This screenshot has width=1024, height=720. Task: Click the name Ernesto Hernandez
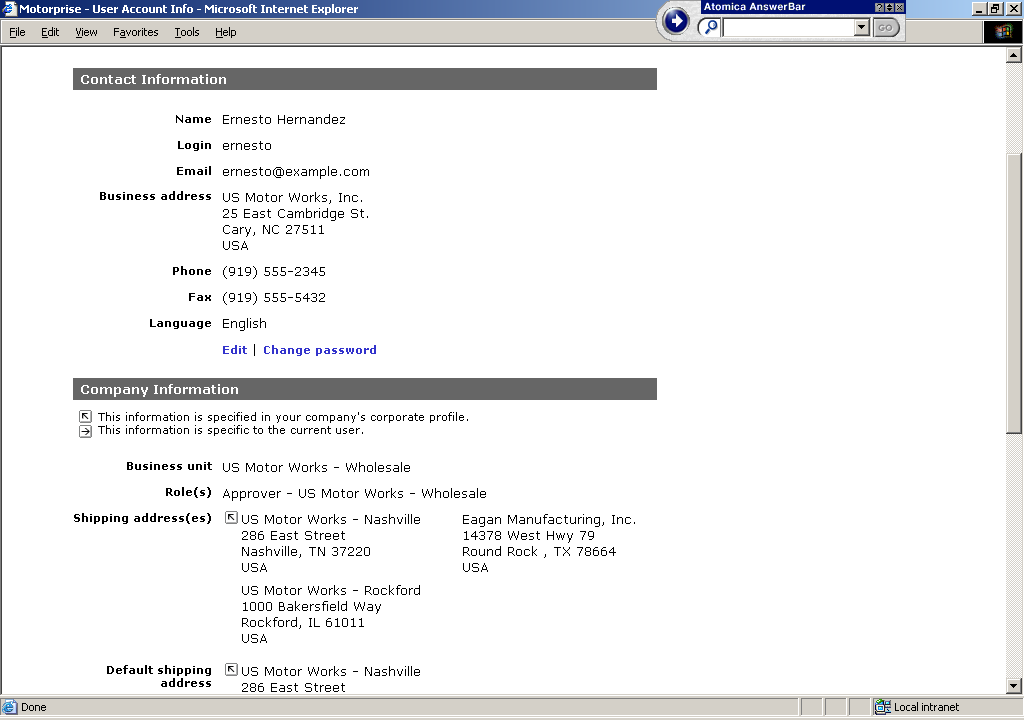[283, 120]
